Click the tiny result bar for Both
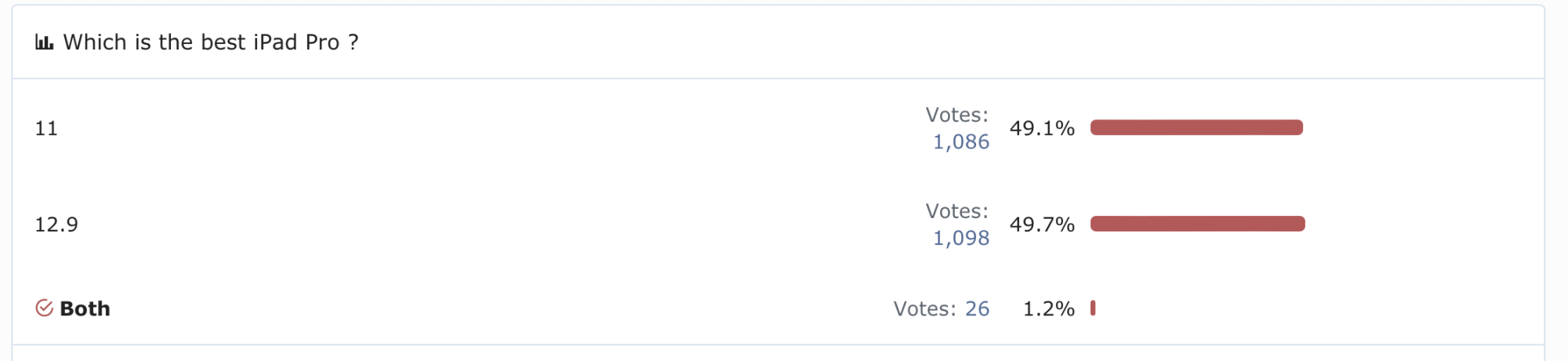 coord(1093,308)
